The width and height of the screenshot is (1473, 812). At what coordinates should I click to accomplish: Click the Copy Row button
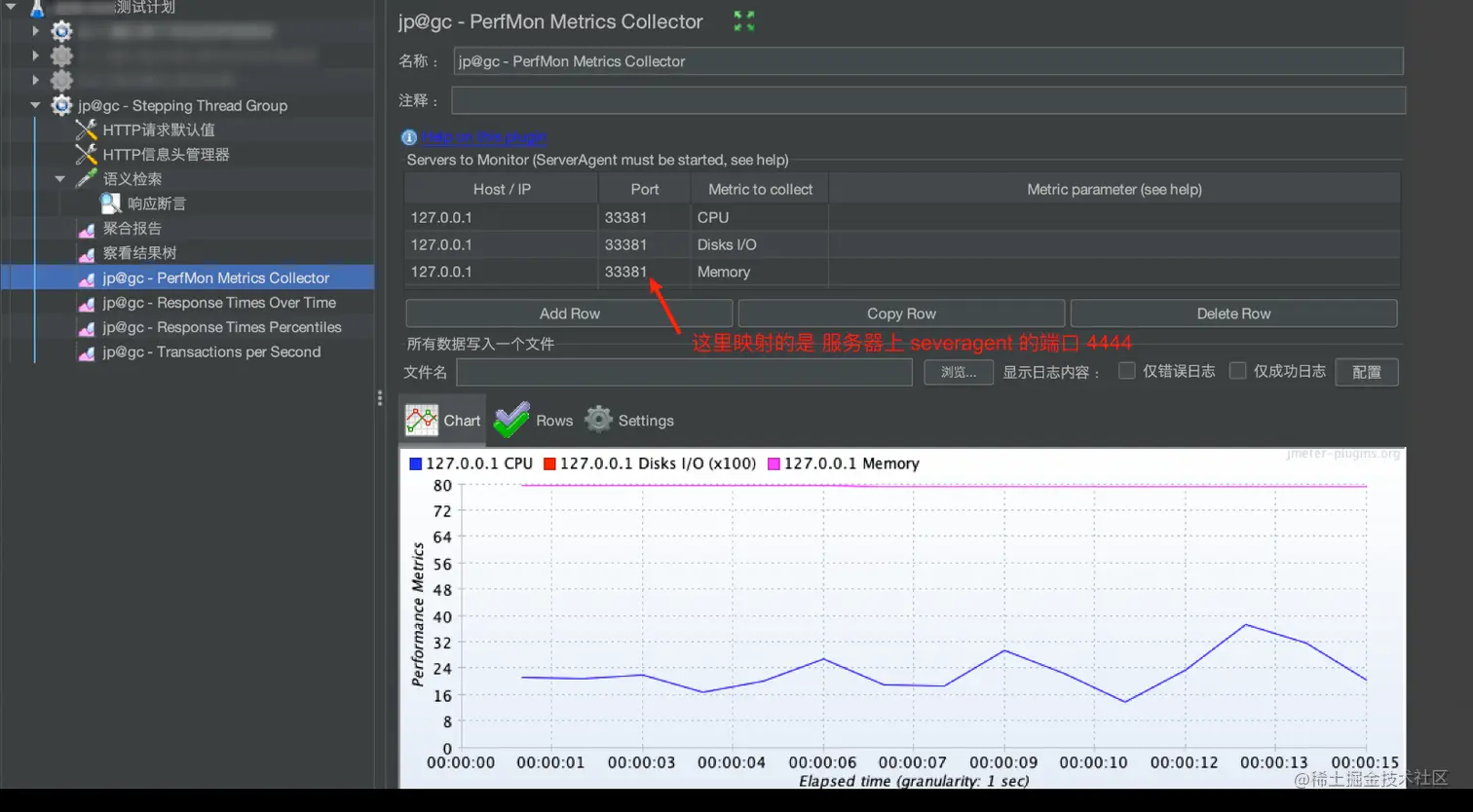(x=901, y=314)
